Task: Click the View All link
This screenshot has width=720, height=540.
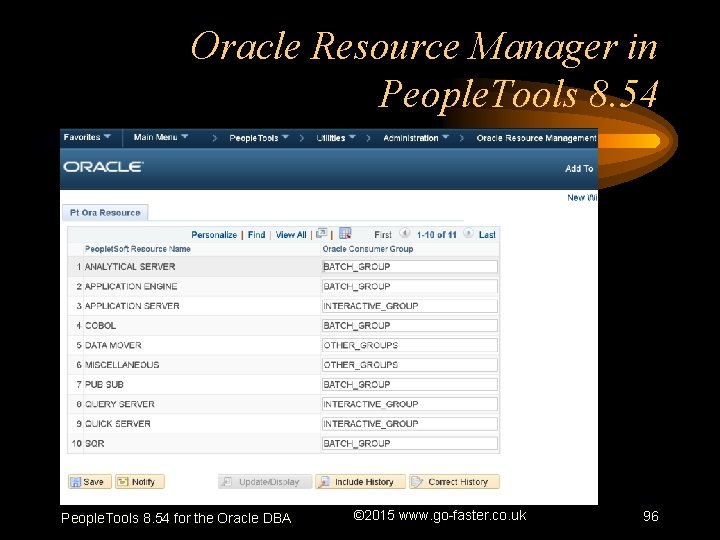Action: point(291,235)
